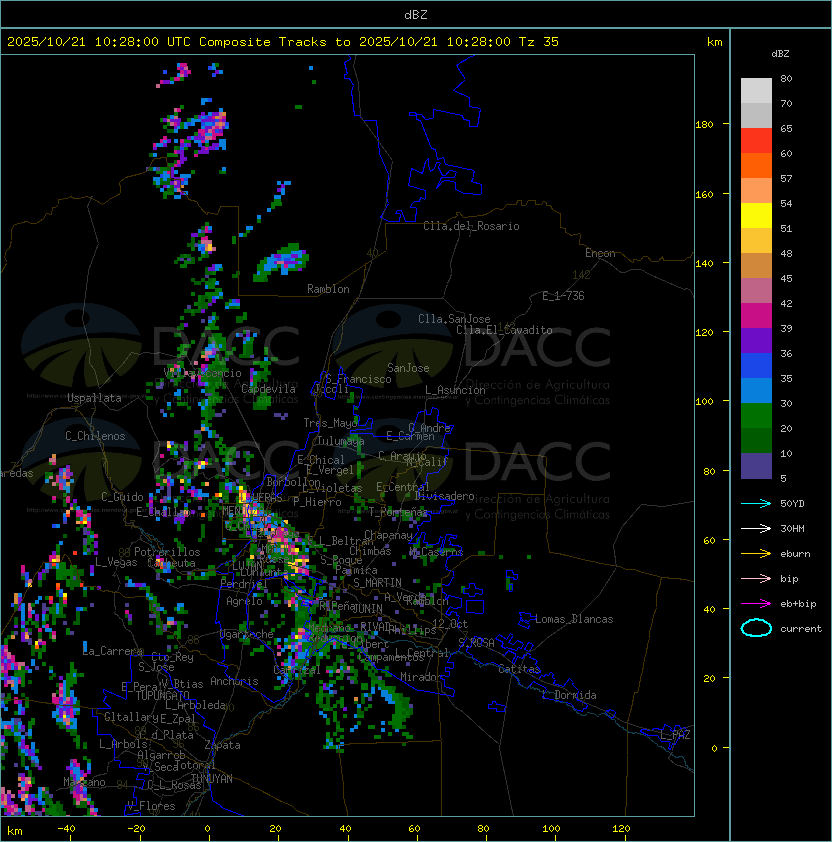Click the Cto_Rey map label
The image size is (832, 842).
point(172,657)
